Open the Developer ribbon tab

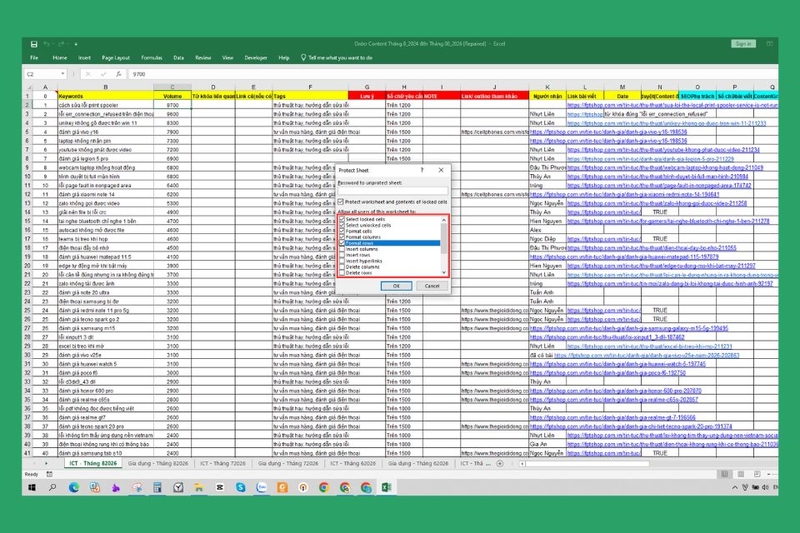pos(256,58)
